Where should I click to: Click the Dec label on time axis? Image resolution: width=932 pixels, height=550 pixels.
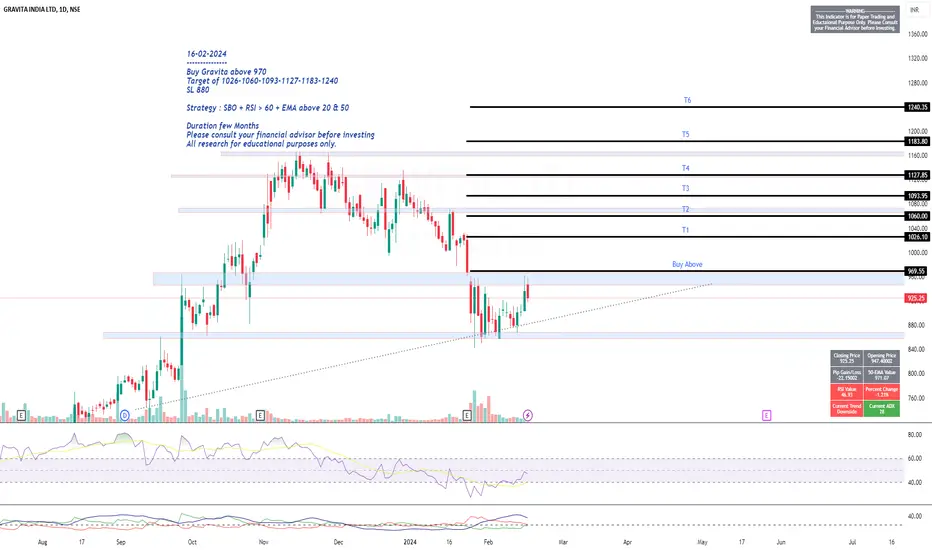338,542
